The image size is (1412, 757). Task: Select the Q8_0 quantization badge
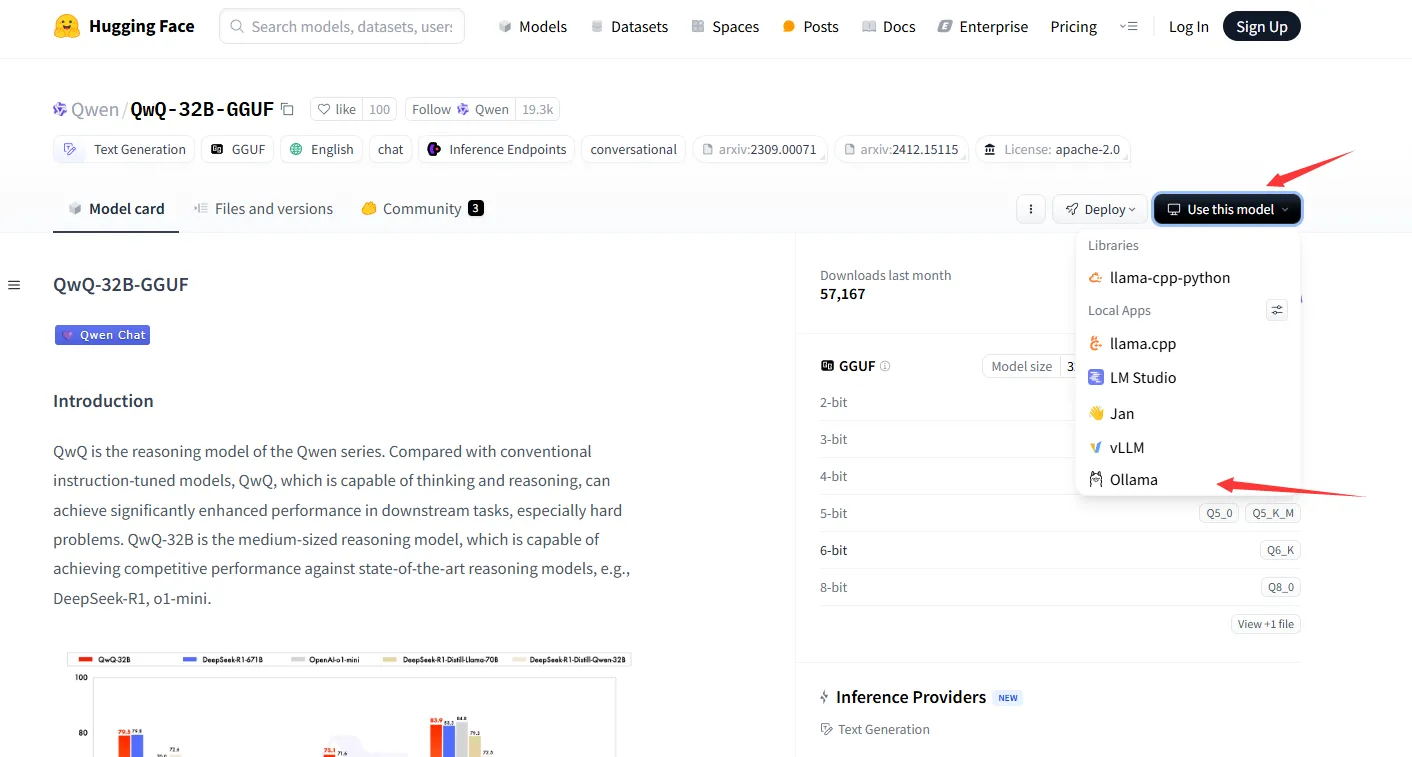1281,587
